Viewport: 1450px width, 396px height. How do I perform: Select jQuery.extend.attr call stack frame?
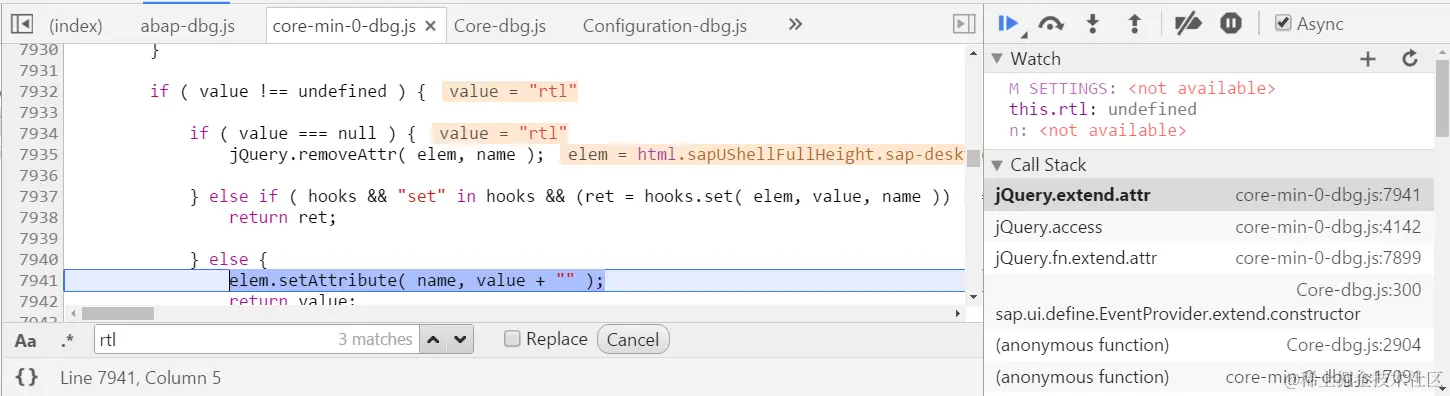(1210, 195)
